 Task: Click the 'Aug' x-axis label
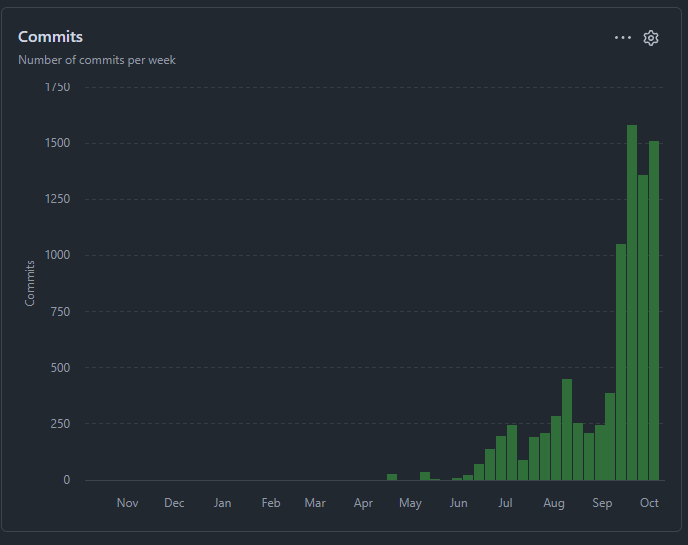(x=554, y=503)
